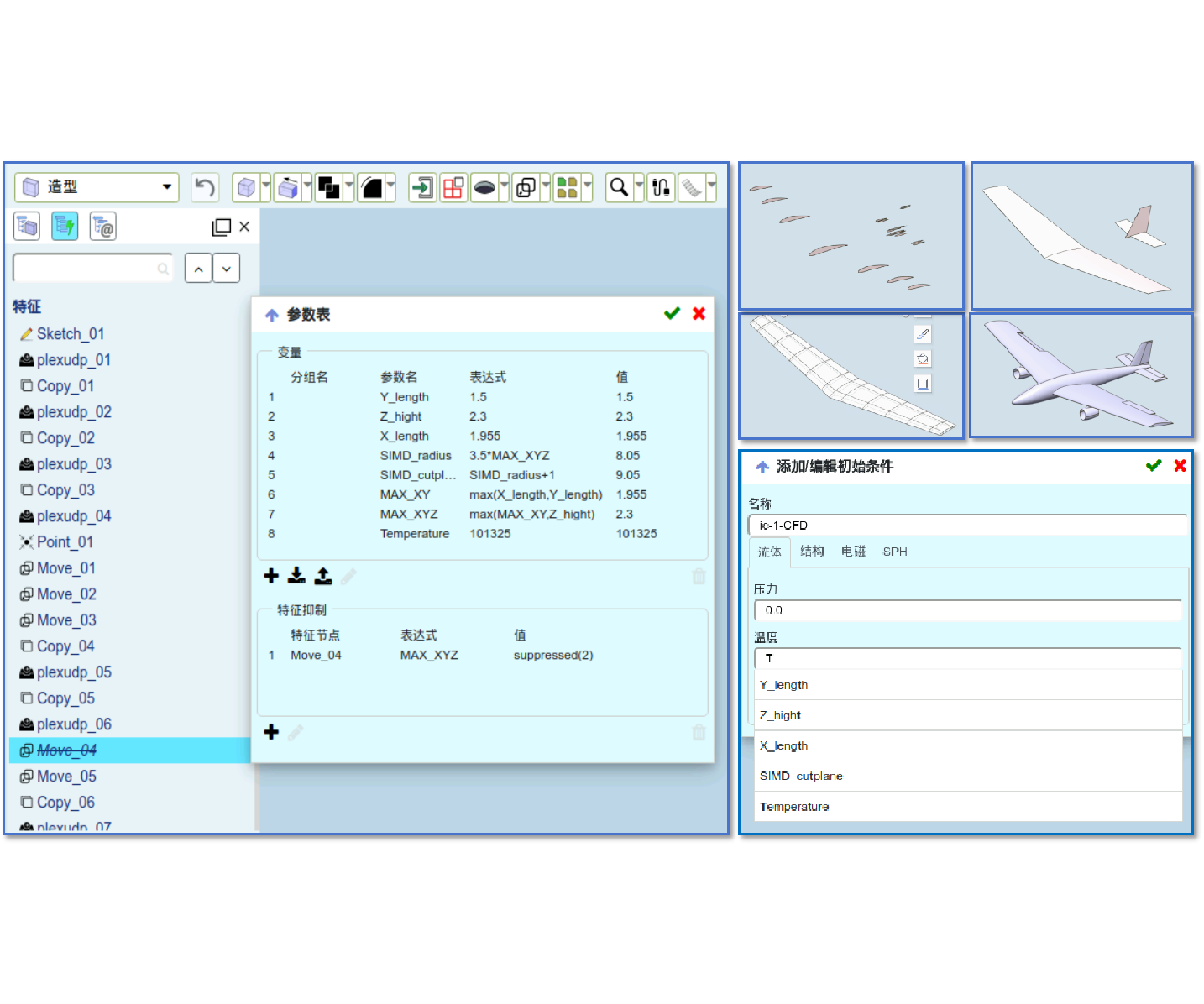The image size is (1204, 1004).
Task: Toggle the feature tree cube view button
Action: pos(27,227)
